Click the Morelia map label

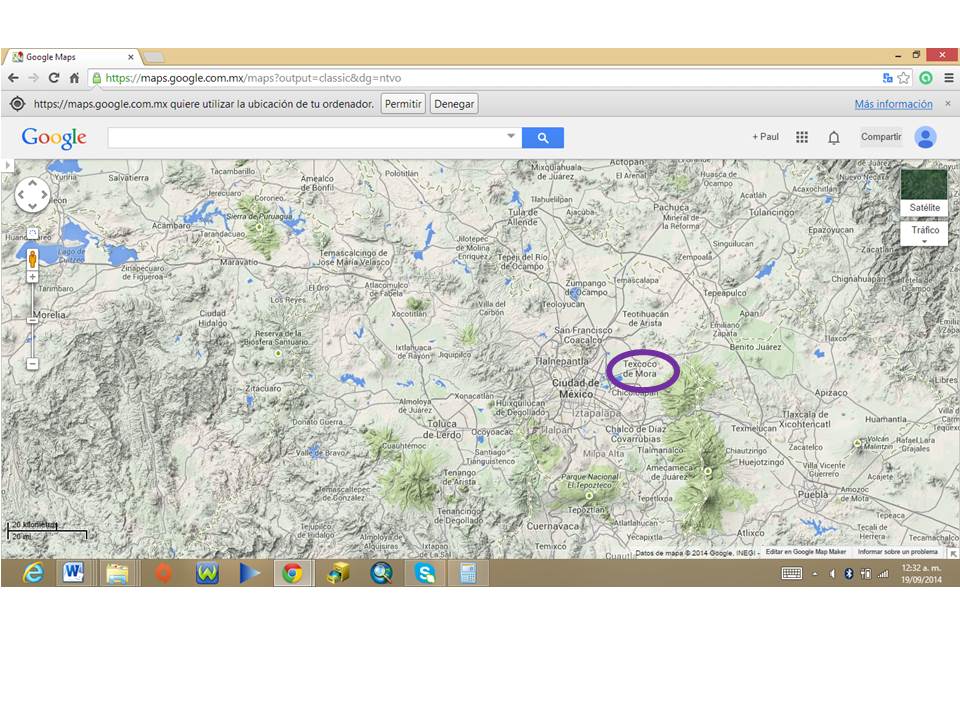(49, 315)
